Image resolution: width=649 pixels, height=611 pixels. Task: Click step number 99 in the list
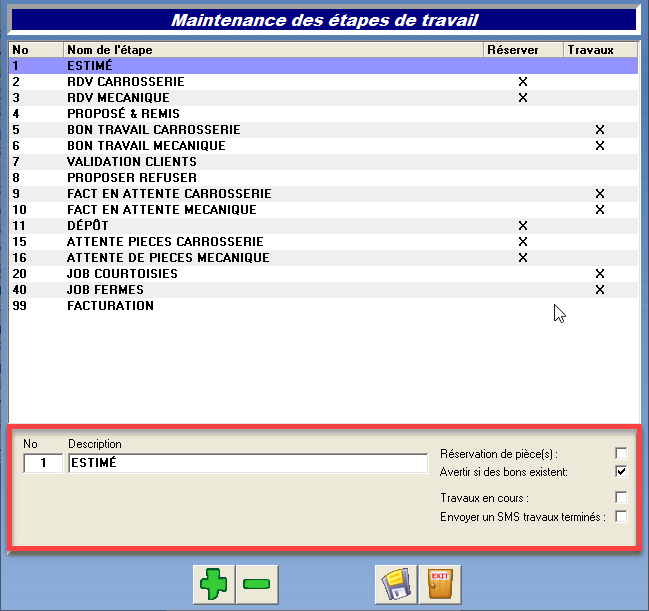pyautogui.click(x=19, y=306)
